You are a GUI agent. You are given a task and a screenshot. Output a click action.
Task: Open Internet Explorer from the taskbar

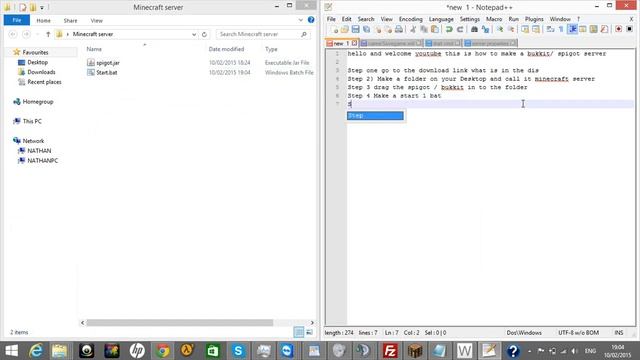coord(36,351)
